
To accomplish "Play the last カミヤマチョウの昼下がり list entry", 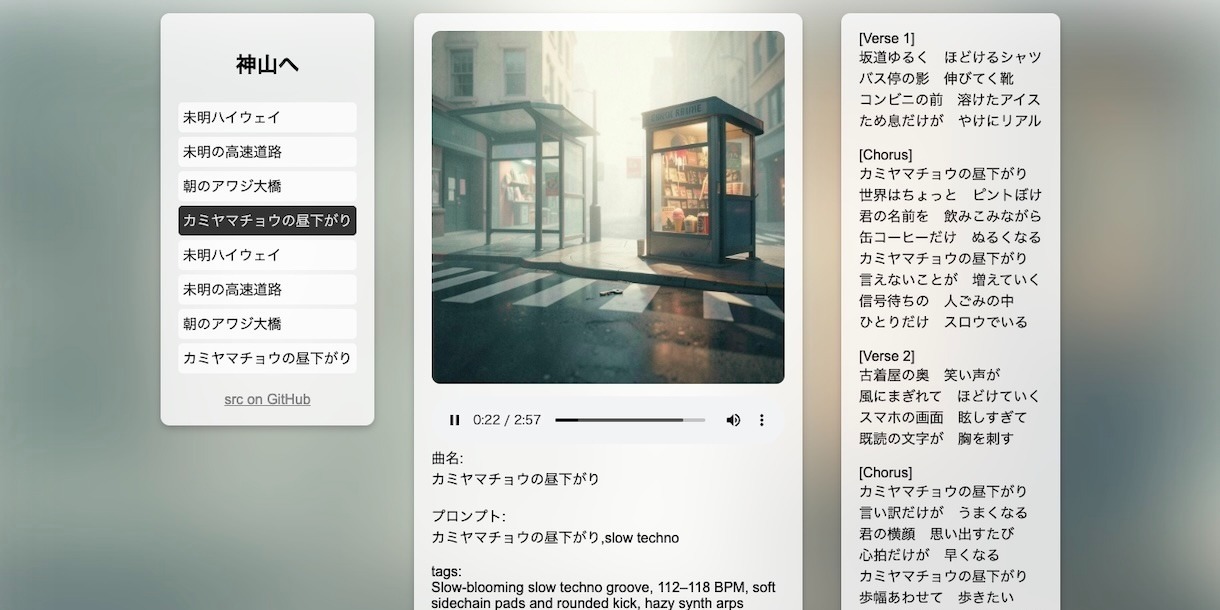I will point(267,358).
